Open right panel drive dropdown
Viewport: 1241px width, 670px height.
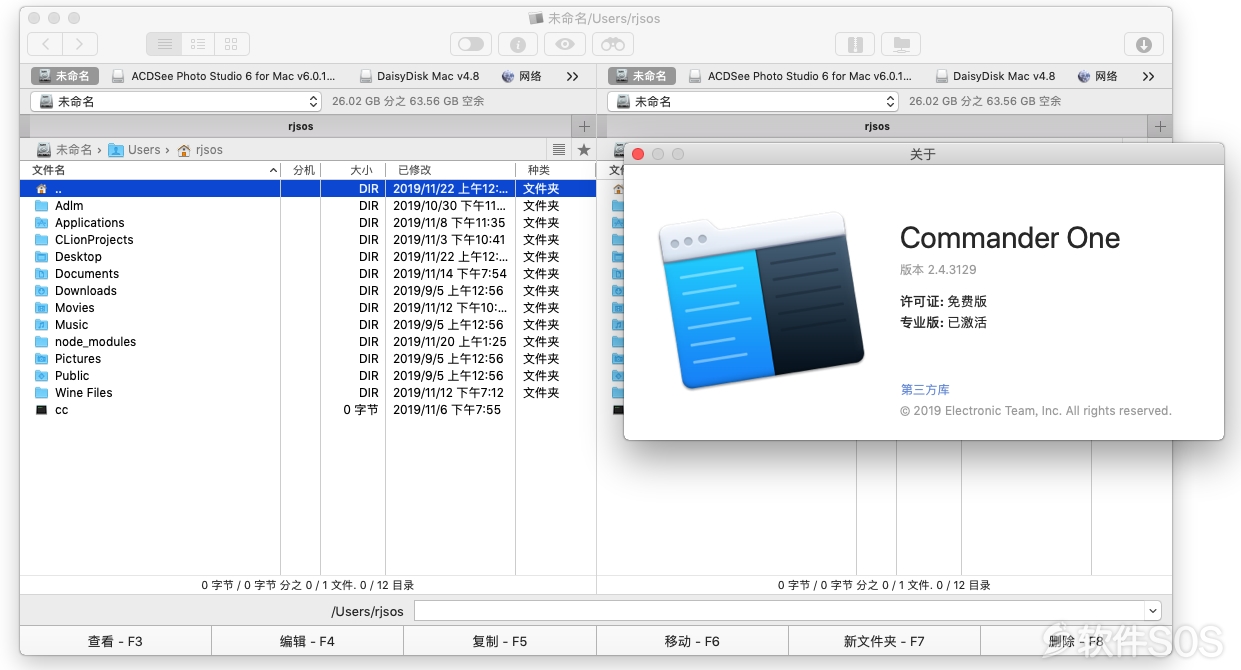tap(753, 101)
